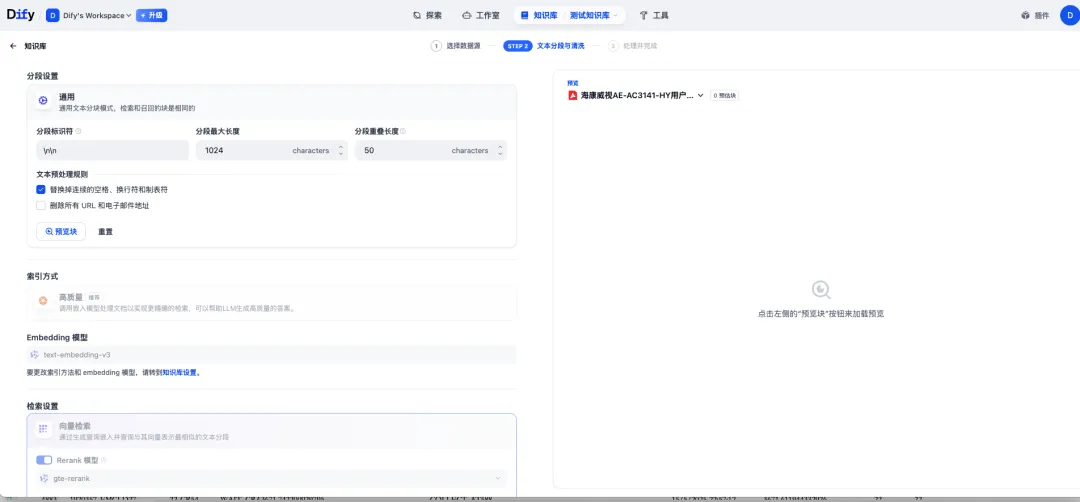Viewport: 1080px width, 502px height.
Task: Open the 知识库设置 link
Action: tap(180, 373)
